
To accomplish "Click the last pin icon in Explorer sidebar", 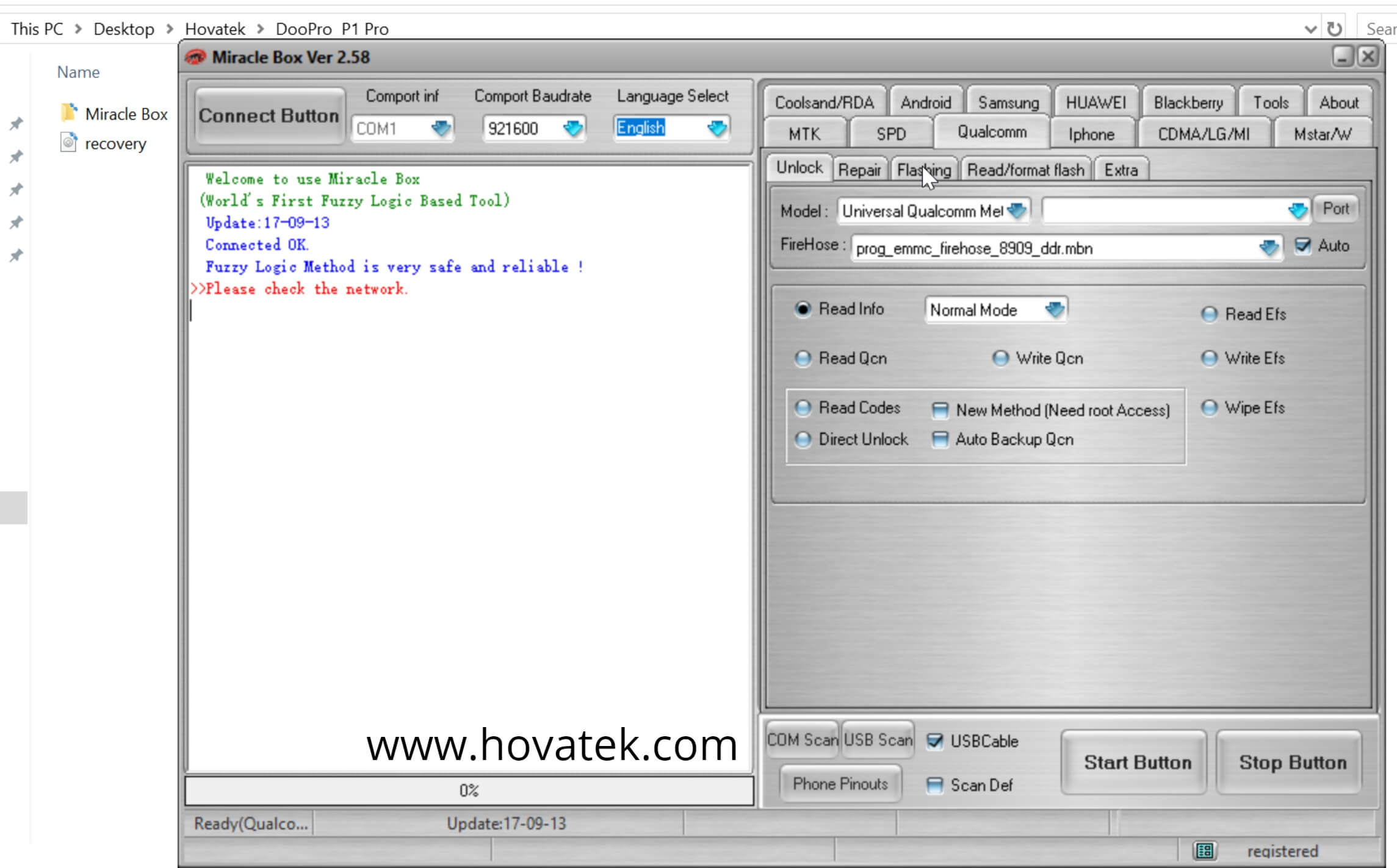I will [x=16, y=255].
